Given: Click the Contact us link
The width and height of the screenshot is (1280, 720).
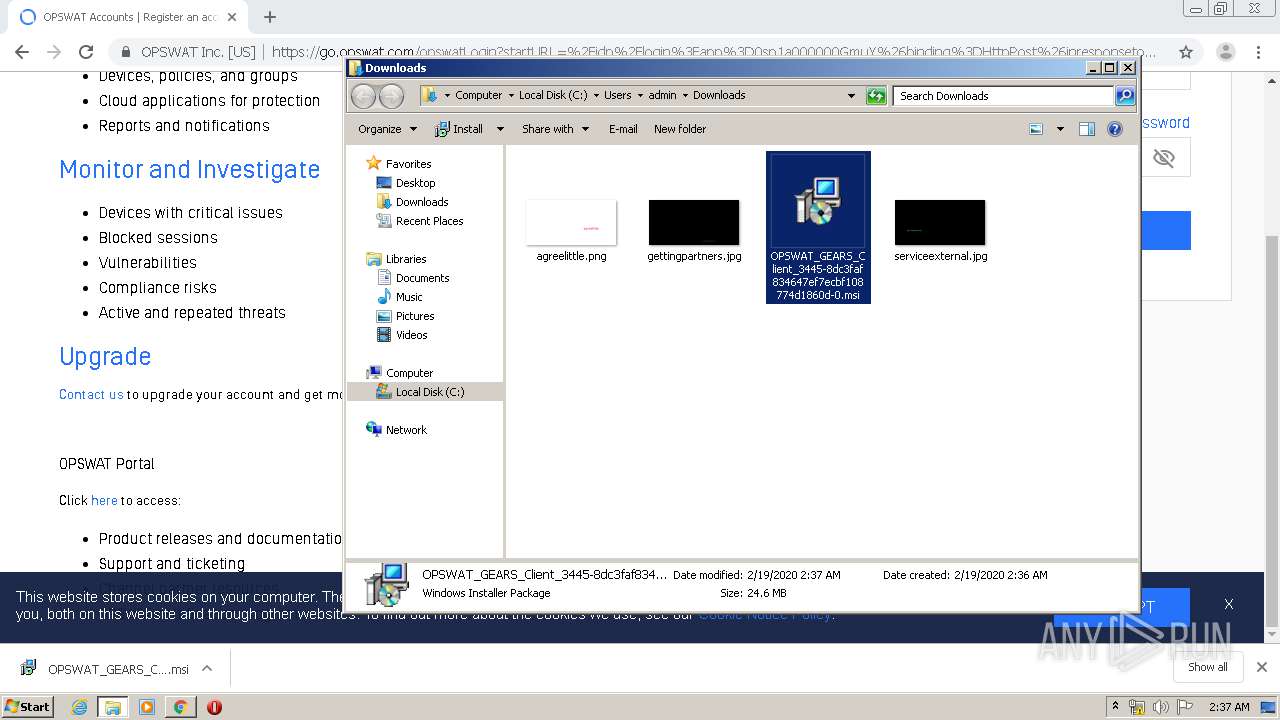Looking at the screenshot, I should click(91, 395).
